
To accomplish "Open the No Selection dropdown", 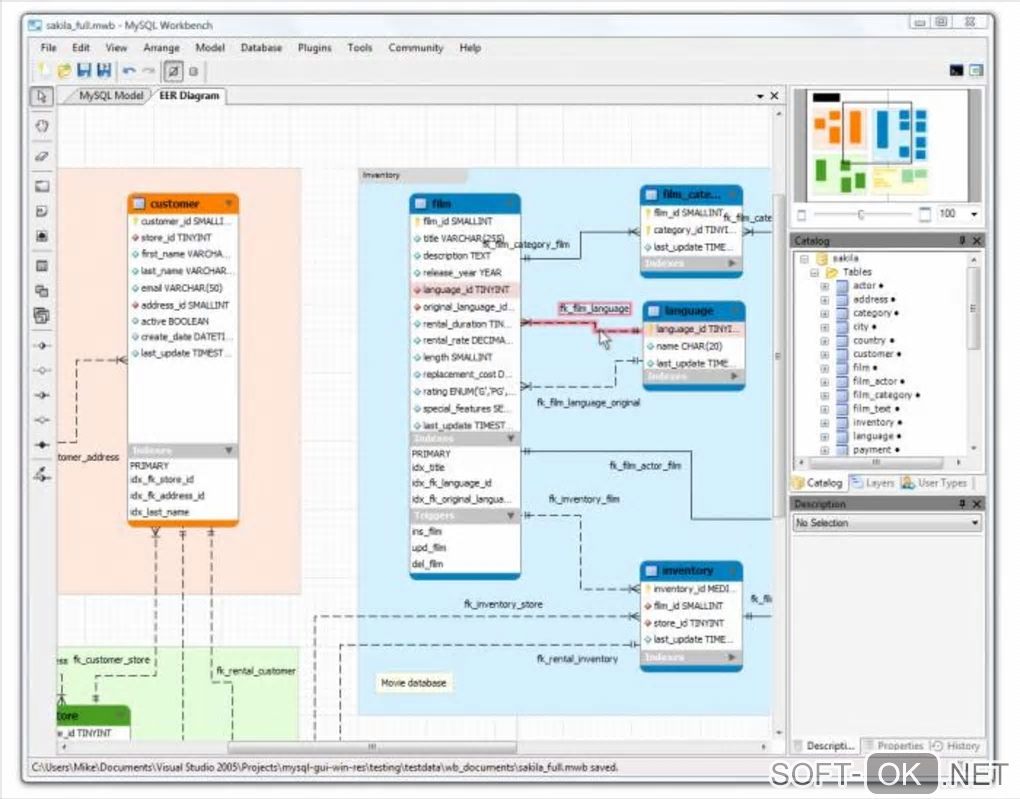I will pos(887,523).
